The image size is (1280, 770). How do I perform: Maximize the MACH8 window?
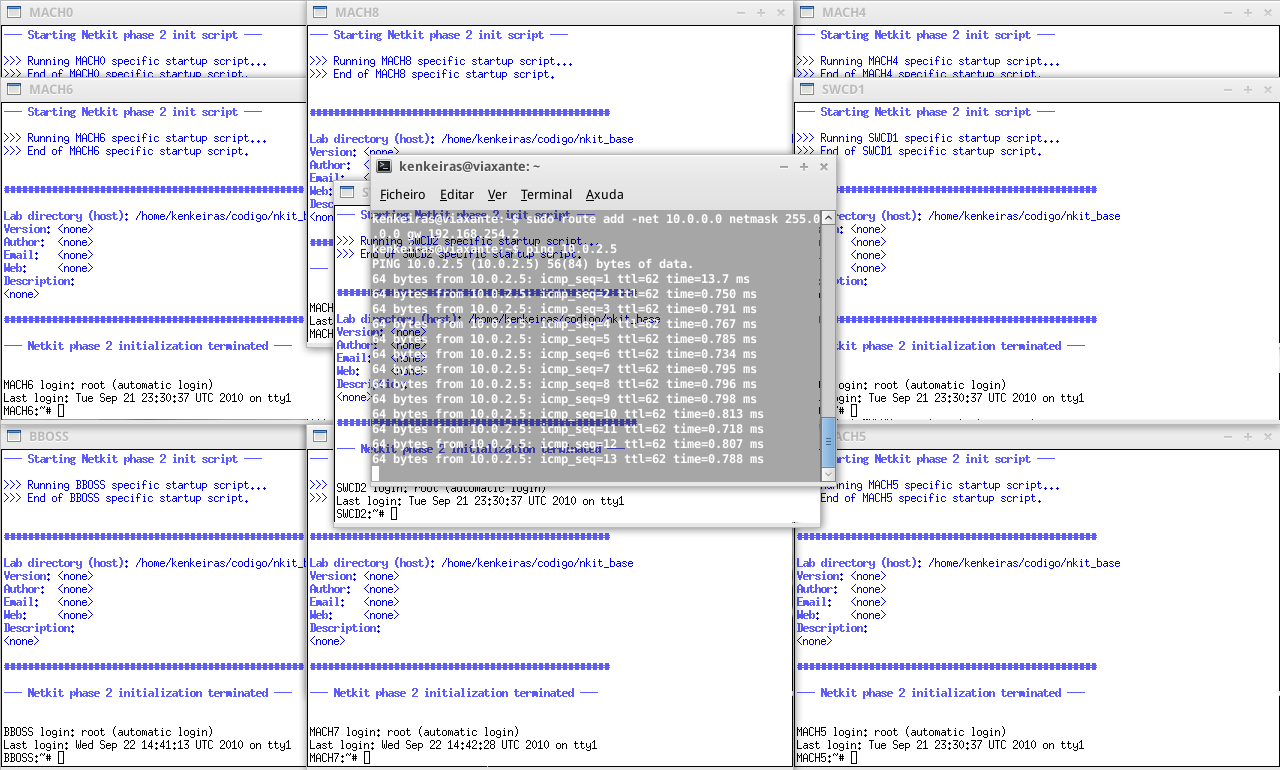click(x=761, y=12)
